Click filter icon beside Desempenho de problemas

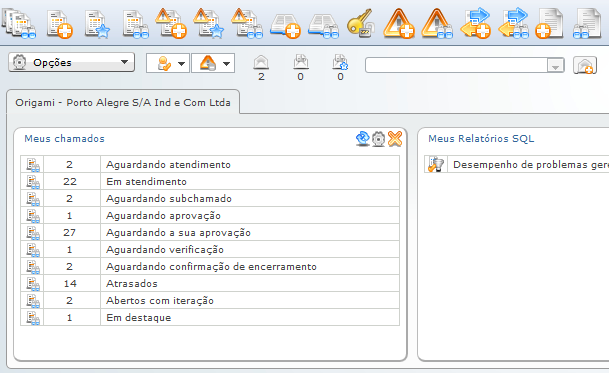tap(436, 165)
